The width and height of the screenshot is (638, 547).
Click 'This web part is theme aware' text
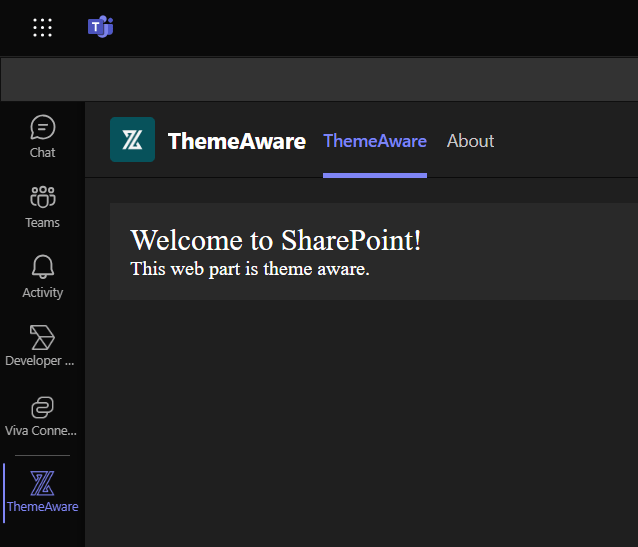tap(250, 268)
